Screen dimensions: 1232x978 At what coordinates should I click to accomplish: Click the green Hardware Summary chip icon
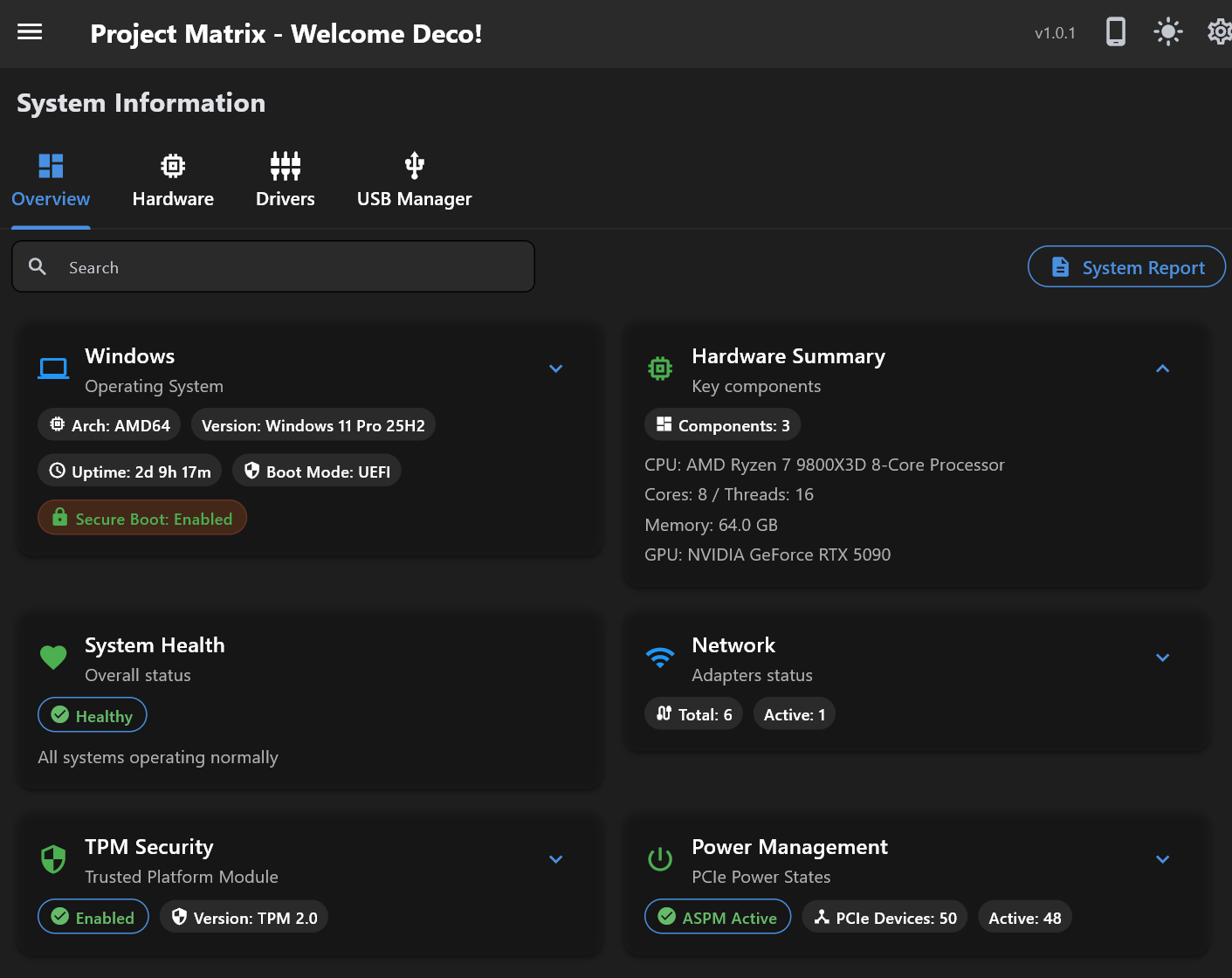tap(660, 369)
